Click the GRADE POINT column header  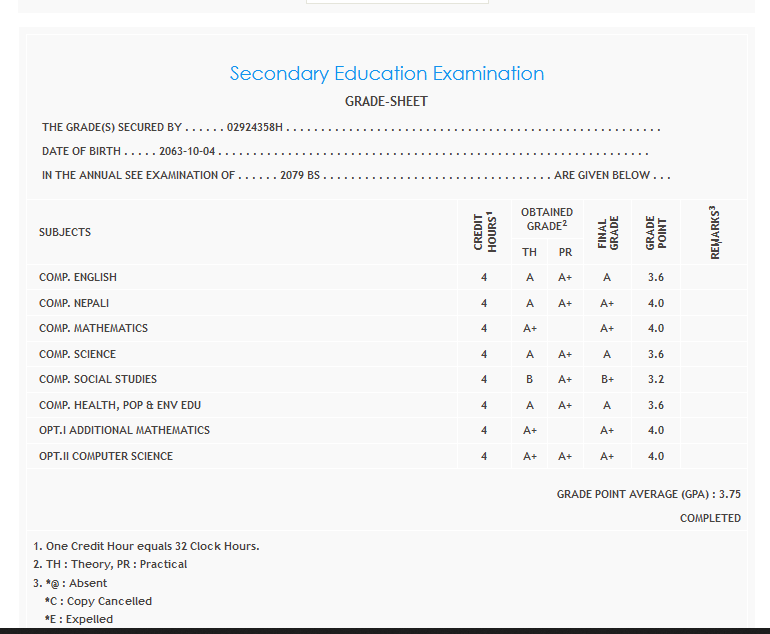click(x=656, y=232)
